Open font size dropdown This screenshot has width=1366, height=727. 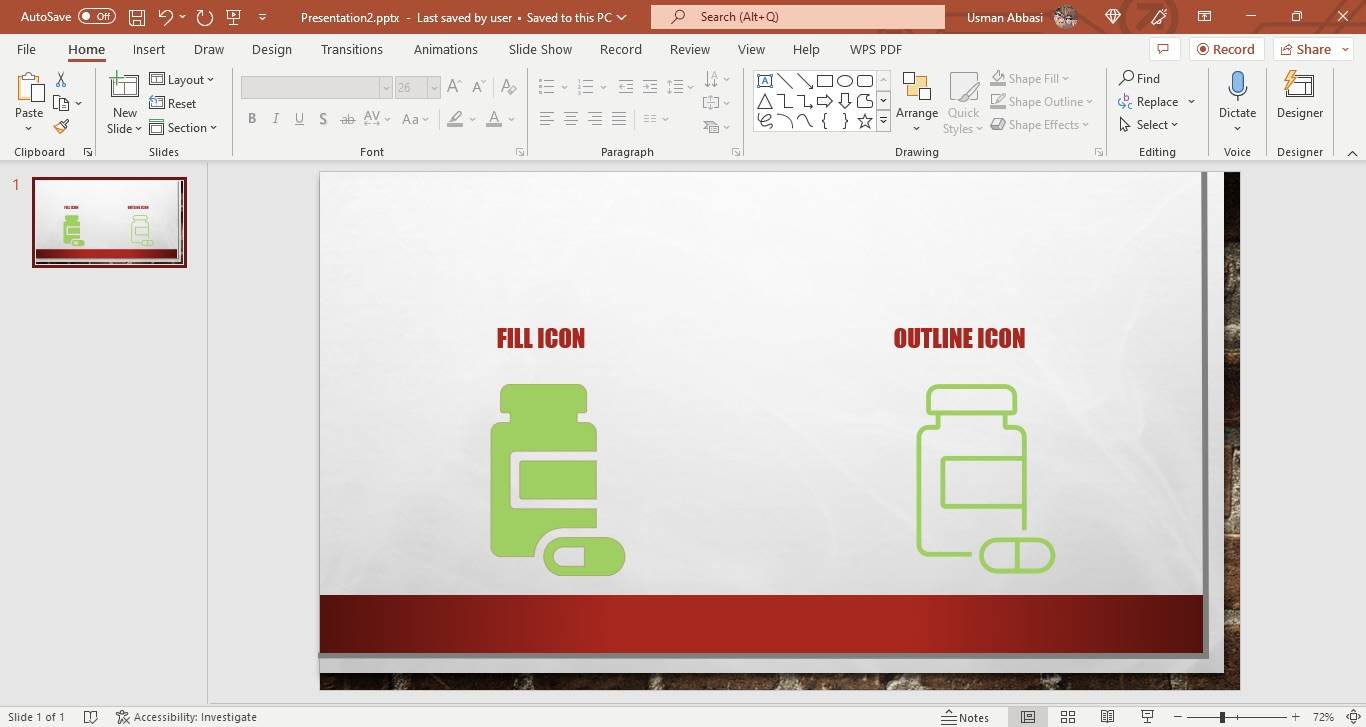click(434, 88)
